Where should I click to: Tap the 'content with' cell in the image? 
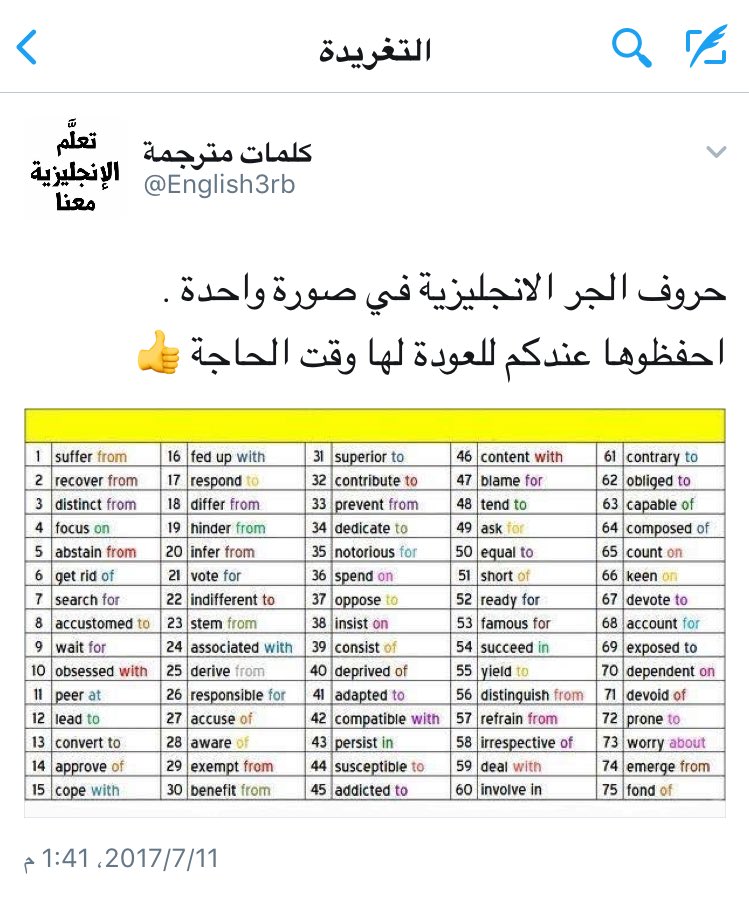tap(521, 457)
